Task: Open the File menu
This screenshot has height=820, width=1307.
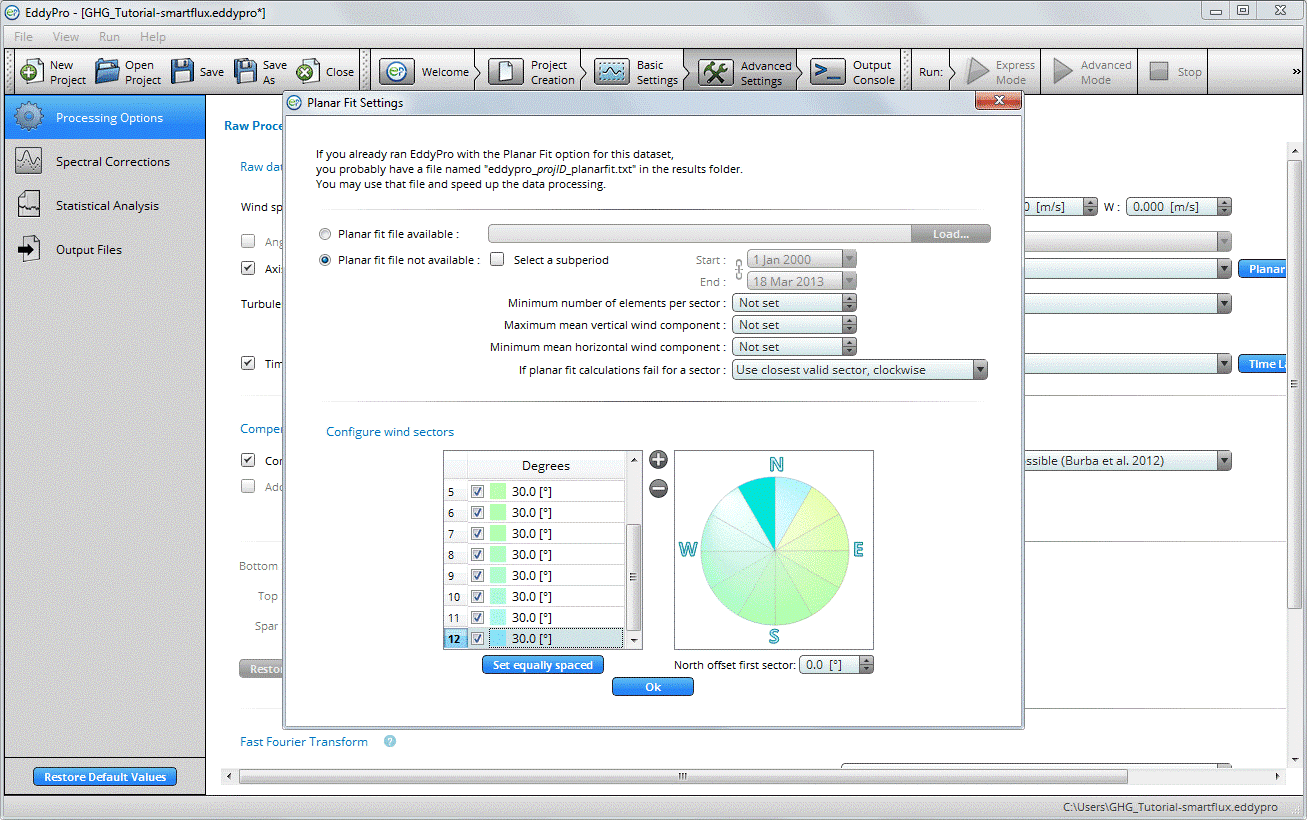Action: point(23,37)
